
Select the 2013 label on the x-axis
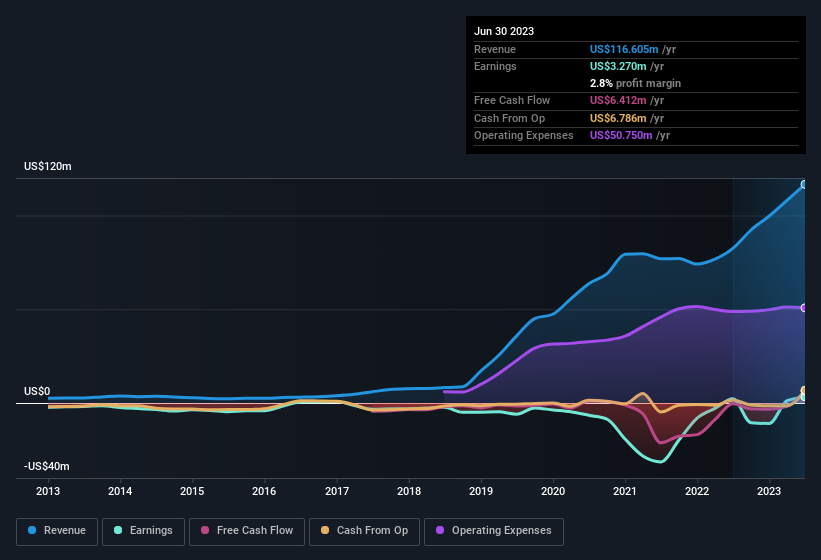coord(48,491)
